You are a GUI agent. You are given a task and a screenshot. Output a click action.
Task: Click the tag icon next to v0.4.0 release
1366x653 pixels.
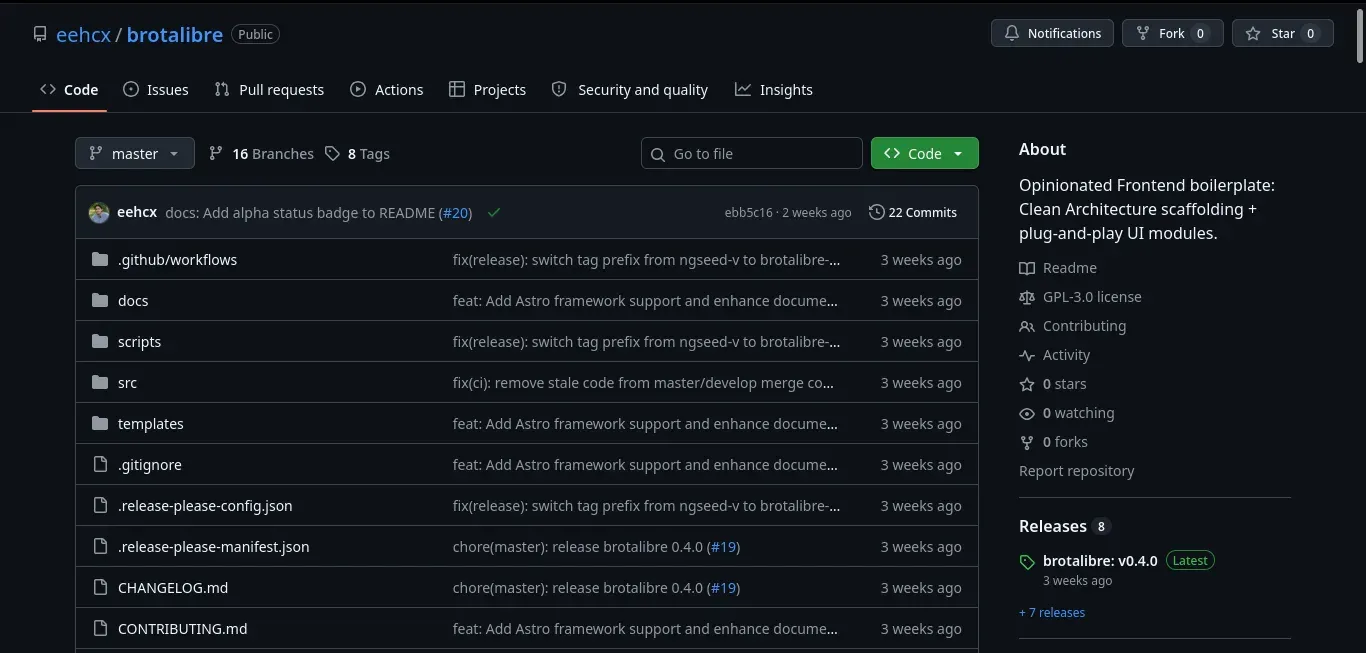click(1027, 562)
